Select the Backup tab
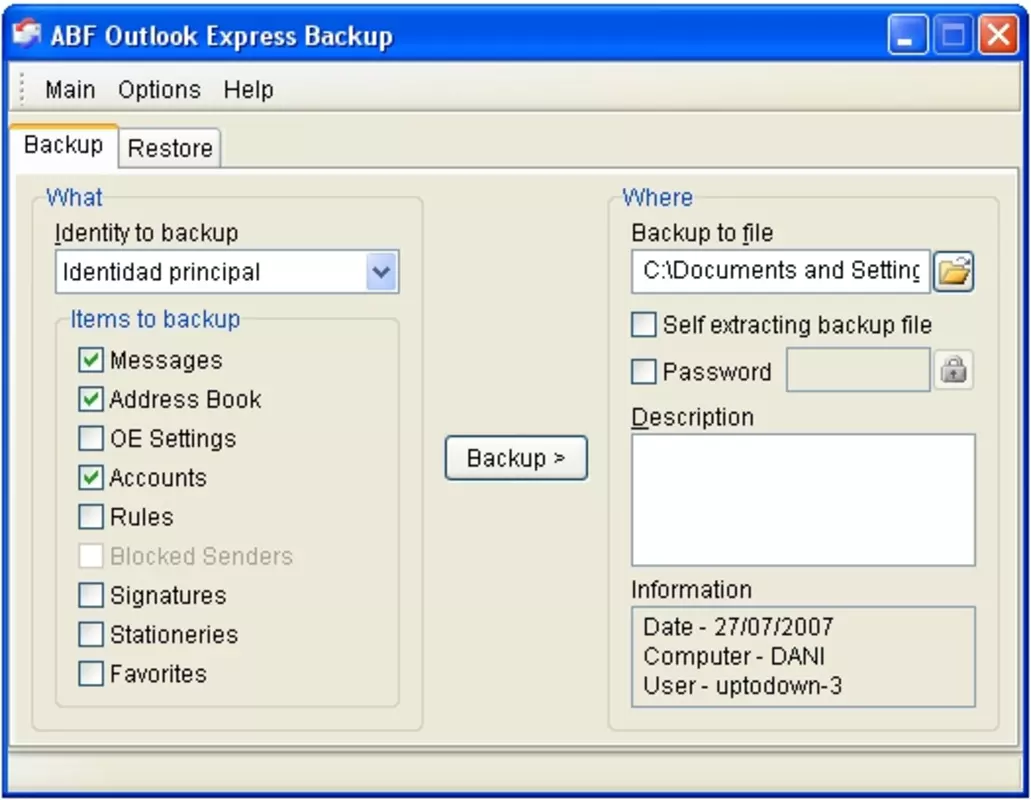Viewport: 1031px width, 800px height. (x=64, y=145)
